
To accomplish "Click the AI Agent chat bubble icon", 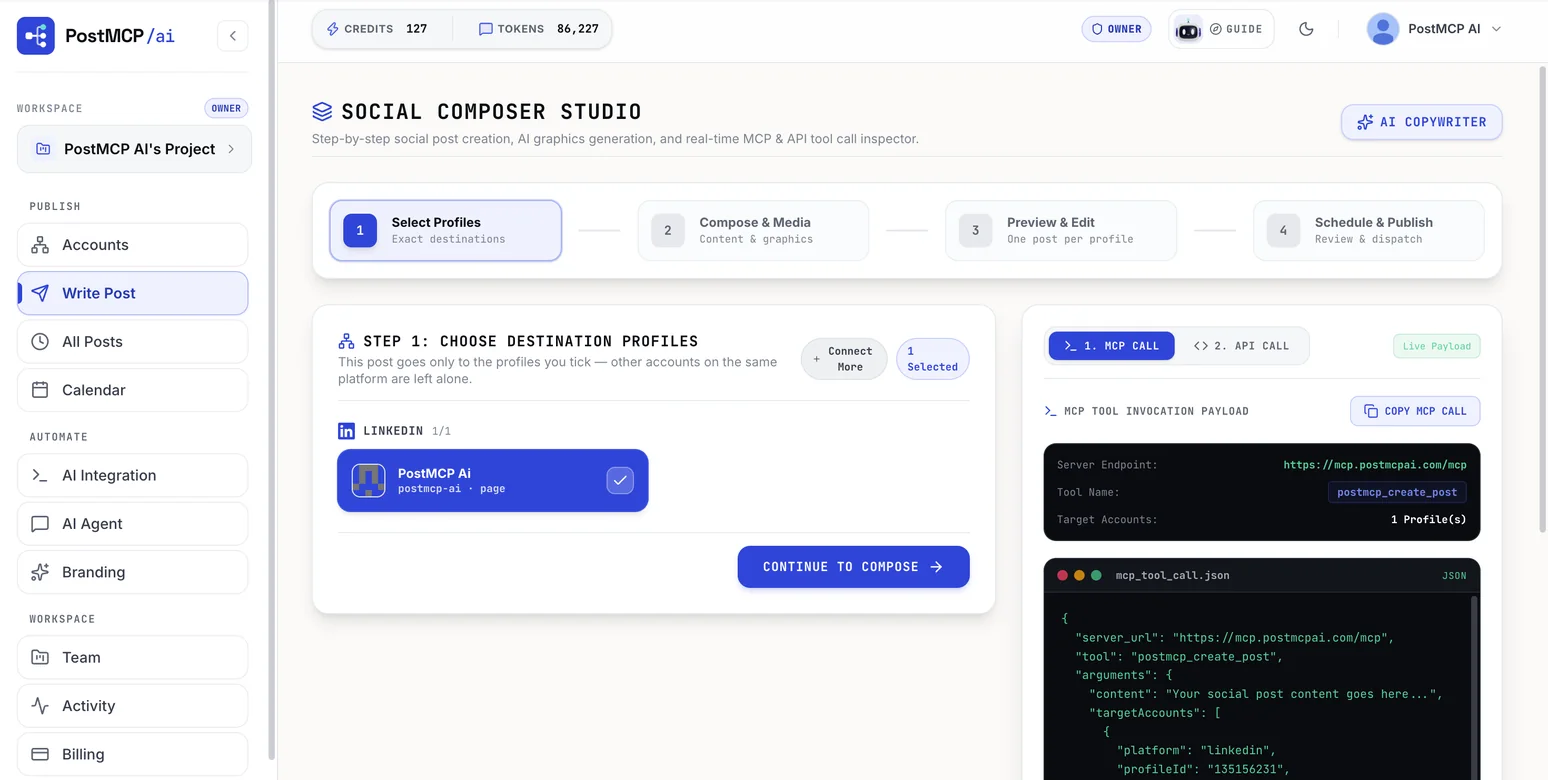I will tap(40, 524).
